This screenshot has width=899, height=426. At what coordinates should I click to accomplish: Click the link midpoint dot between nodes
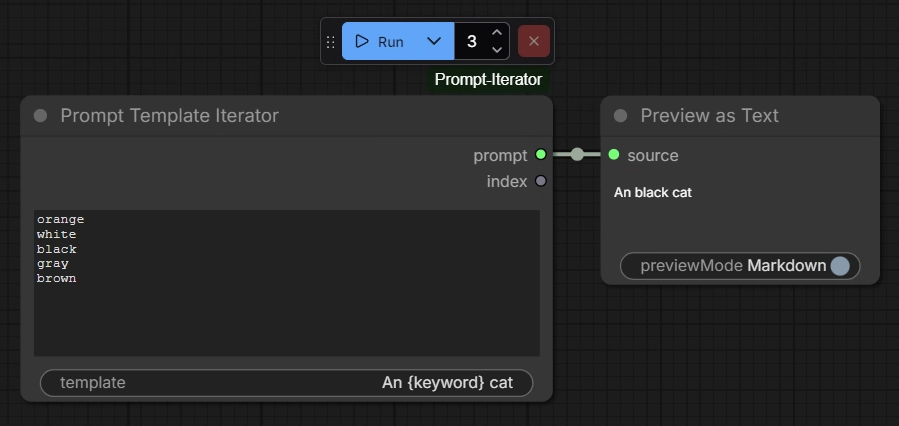coord(577,154)
